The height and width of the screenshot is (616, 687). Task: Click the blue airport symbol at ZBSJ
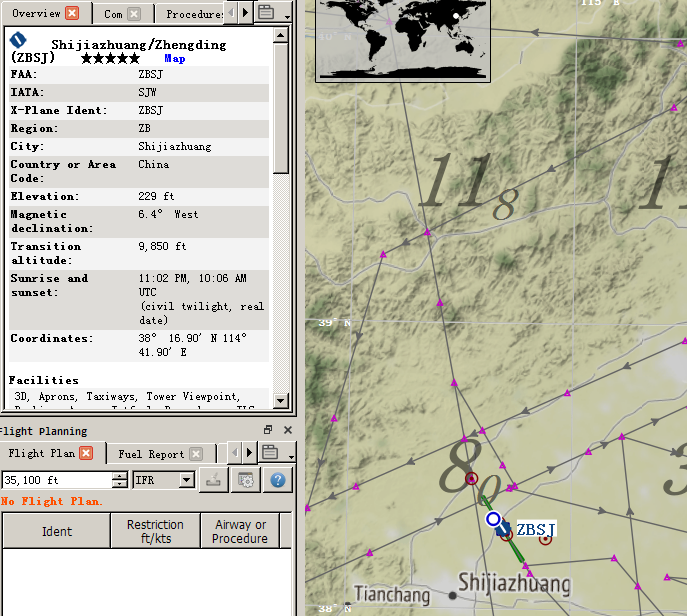[x=503, y=529]
